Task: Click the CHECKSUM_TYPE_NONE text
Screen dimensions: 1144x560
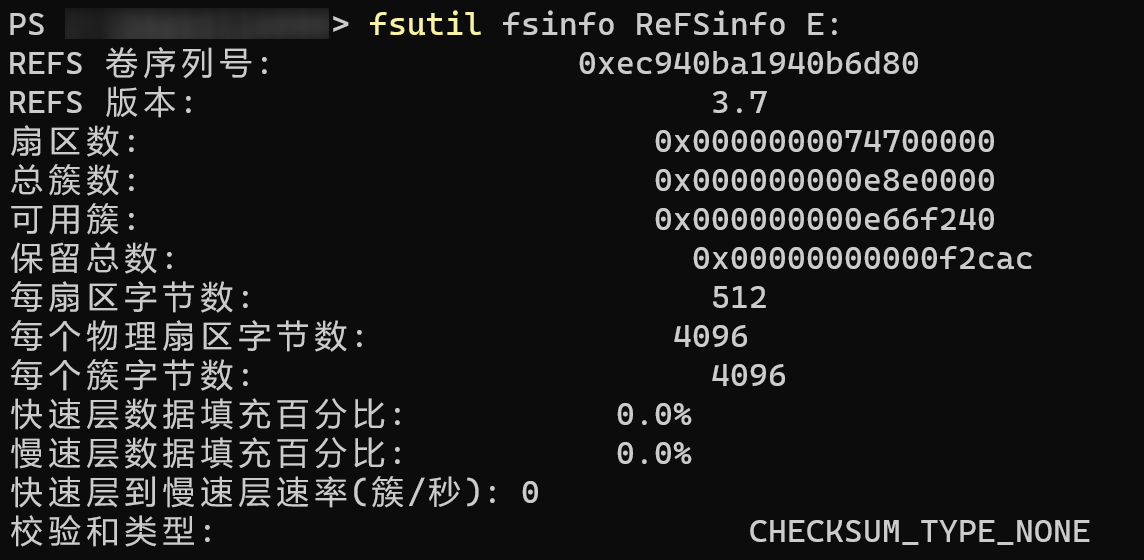Action: pyautogui.click(x=919, y=532)
